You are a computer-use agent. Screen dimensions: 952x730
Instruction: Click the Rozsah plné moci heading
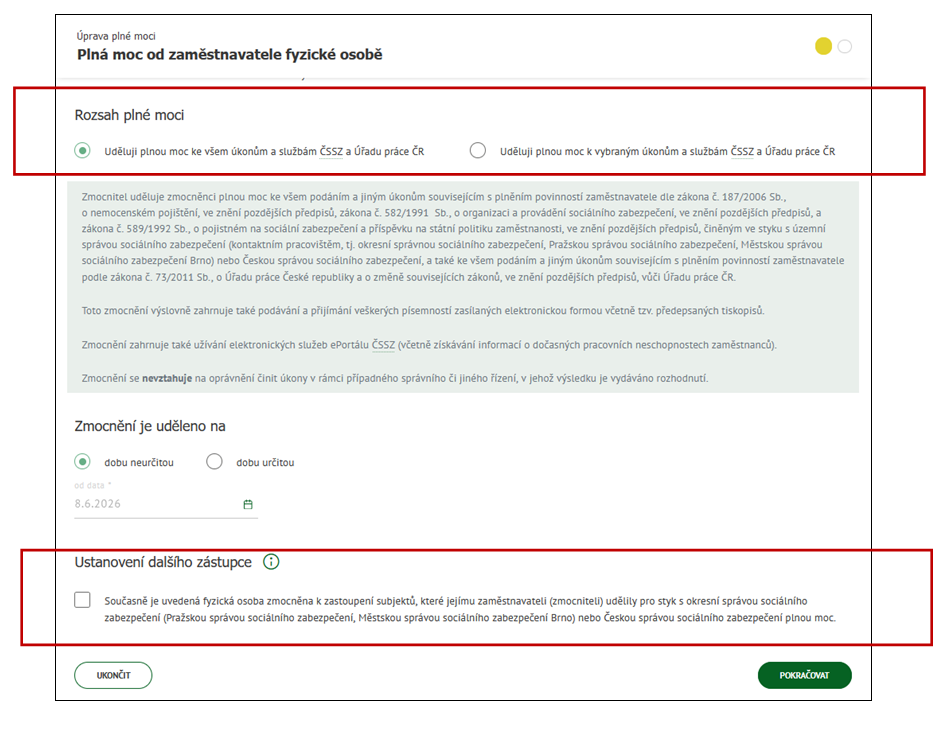click(x=129, y=115)
